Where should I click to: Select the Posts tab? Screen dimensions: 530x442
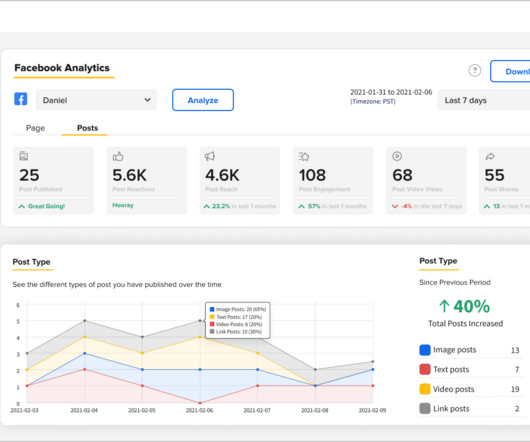(87, 128)
